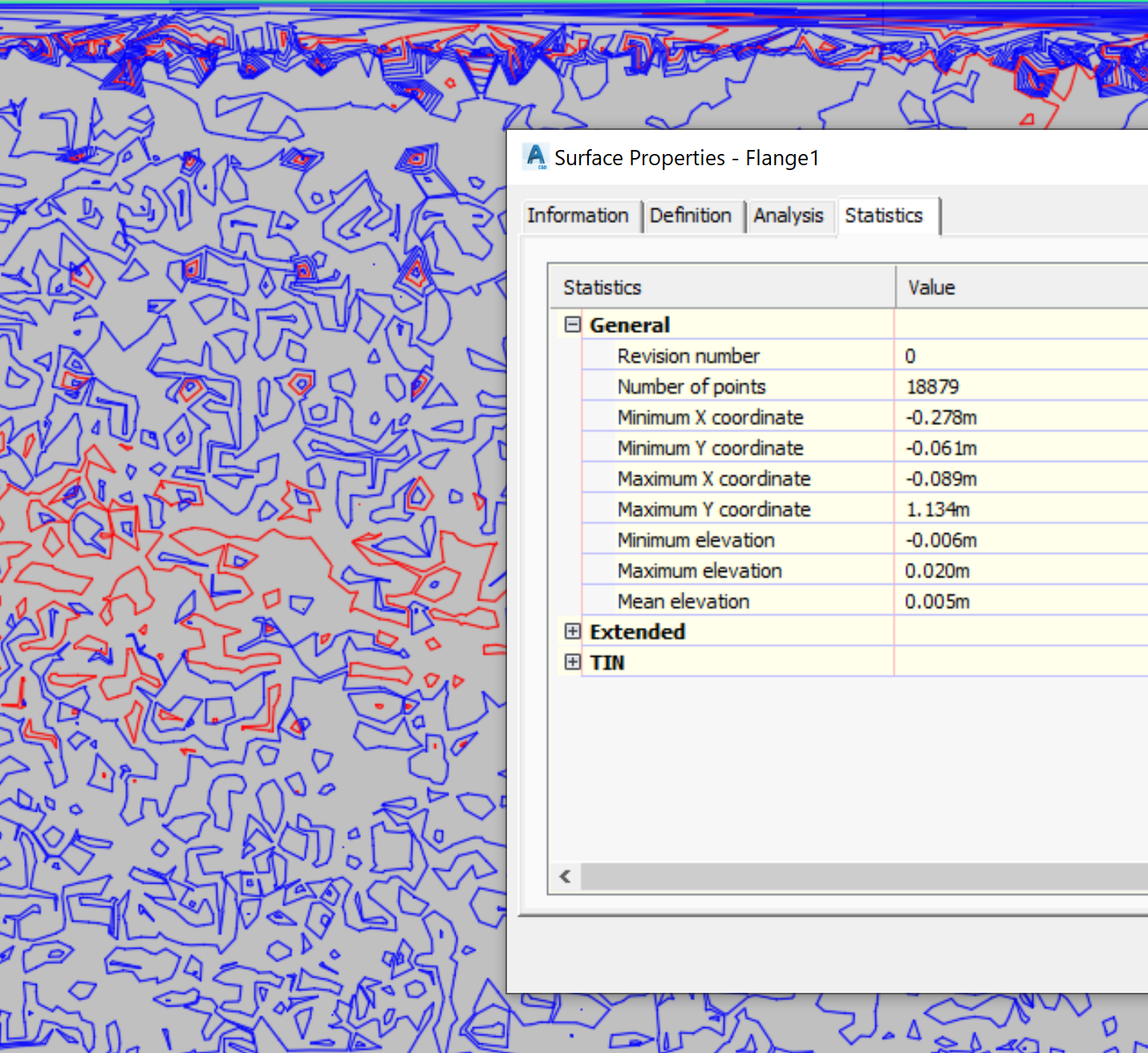
Task: Select the Maximum X coordinate row
Action: pos(865,478)
